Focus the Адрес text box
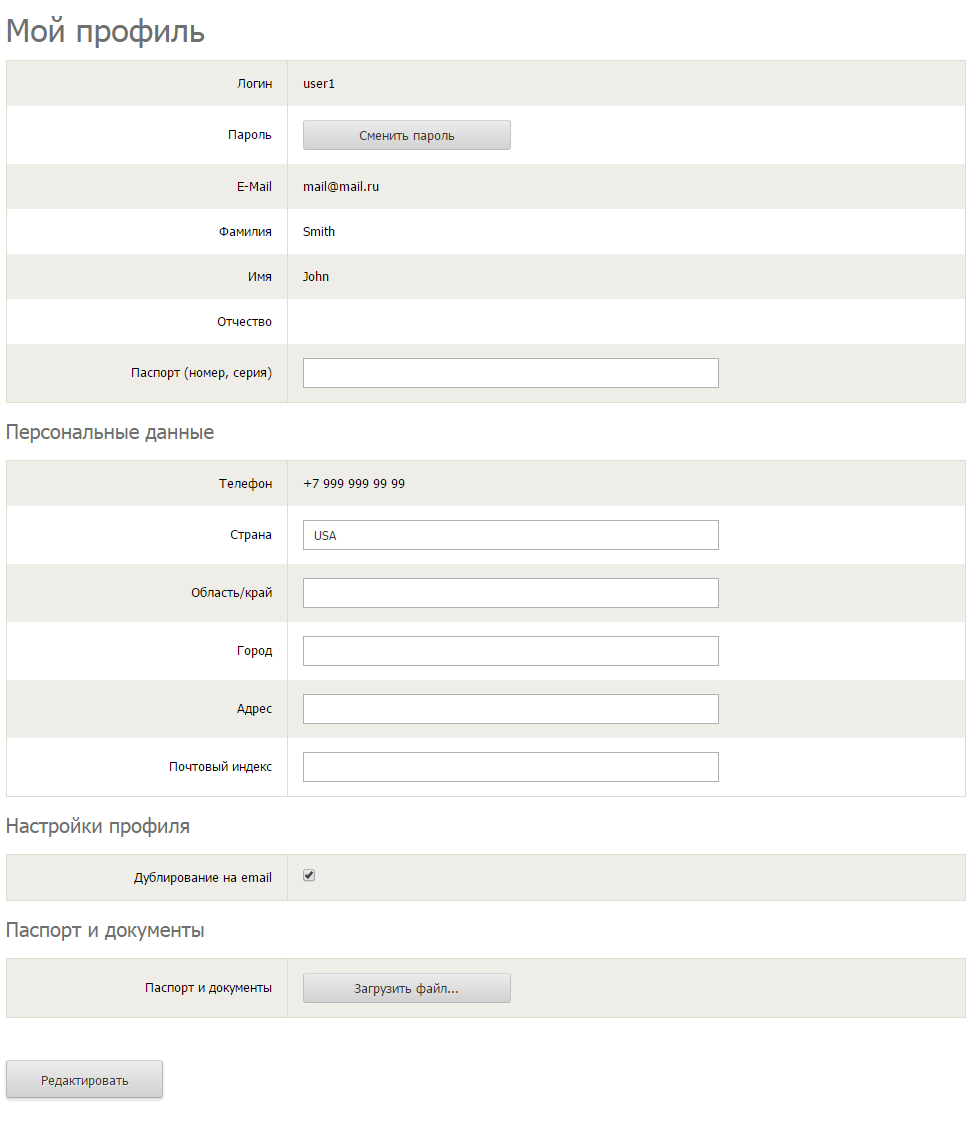The width and height of the screenshot is (975, 1140). 510,709
